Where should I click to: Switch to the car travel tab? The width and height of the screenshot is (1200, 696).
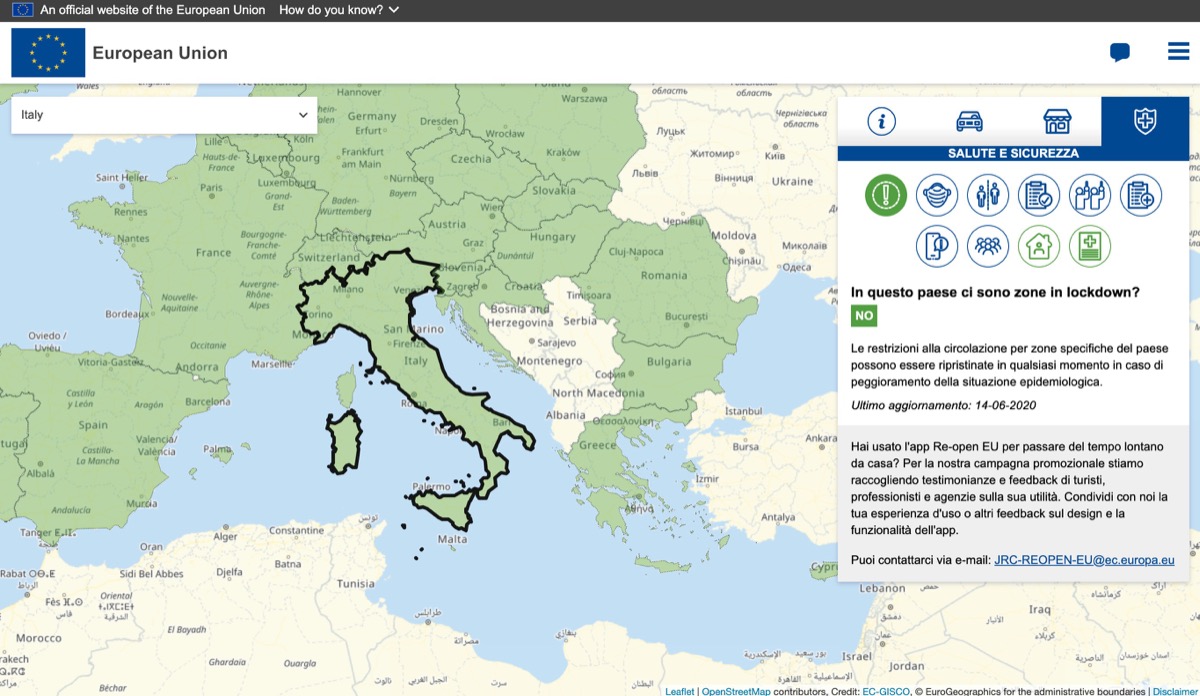969,122
